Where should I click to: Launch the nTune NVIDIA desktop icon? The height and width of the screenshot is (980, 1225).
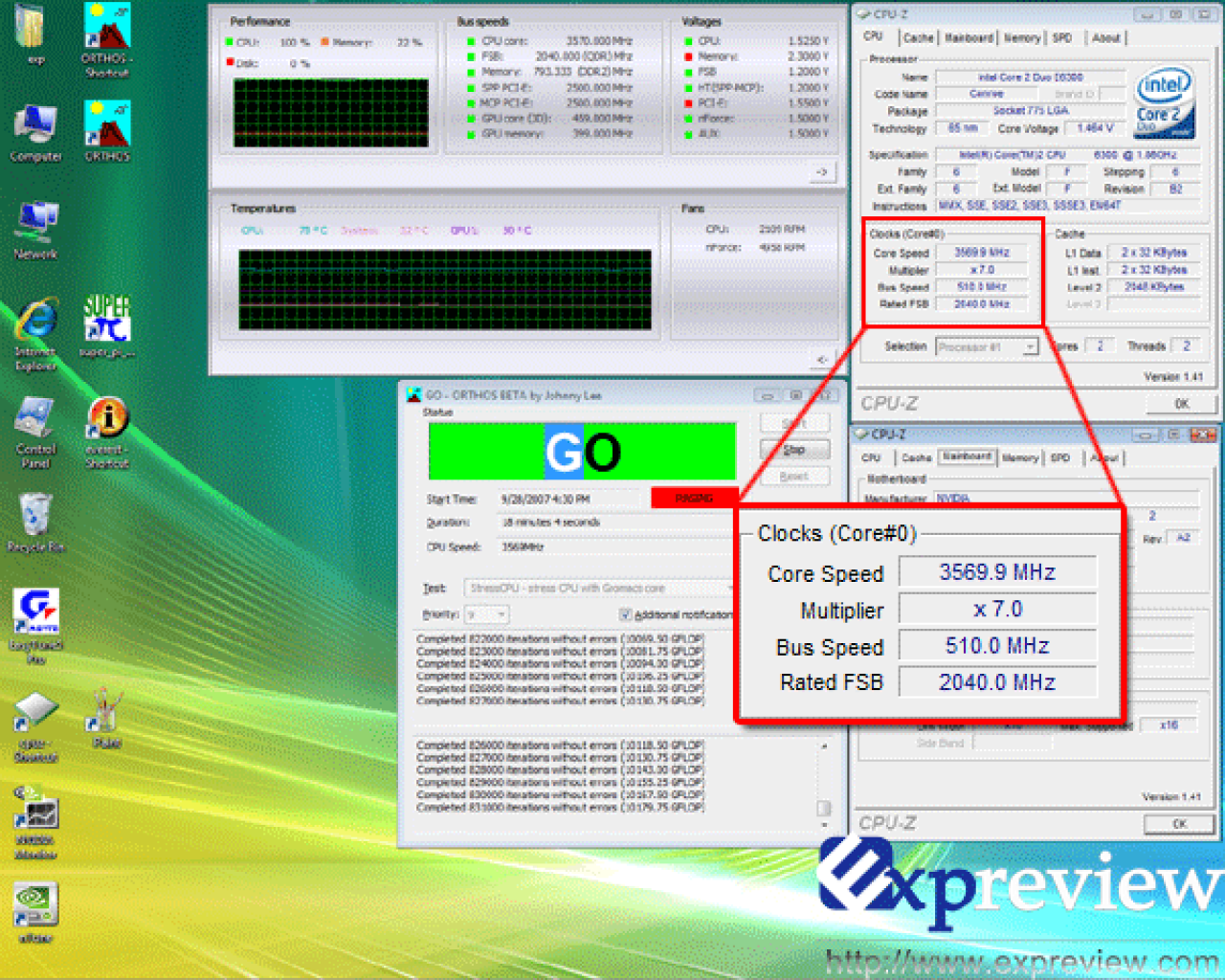pyautogui.click(x=35, y=913)
